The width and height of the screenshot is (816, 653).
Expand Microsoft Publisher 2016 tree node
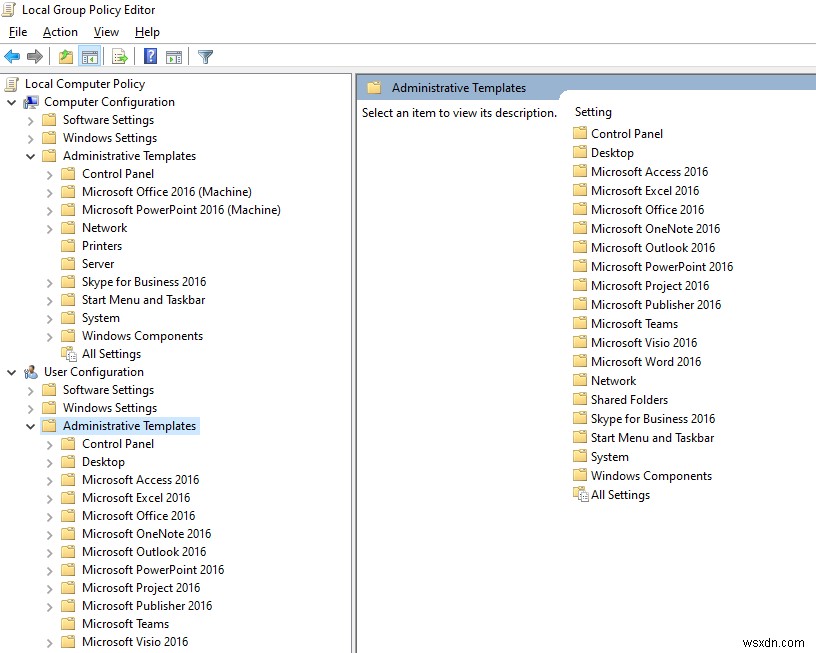click(49, 607)
